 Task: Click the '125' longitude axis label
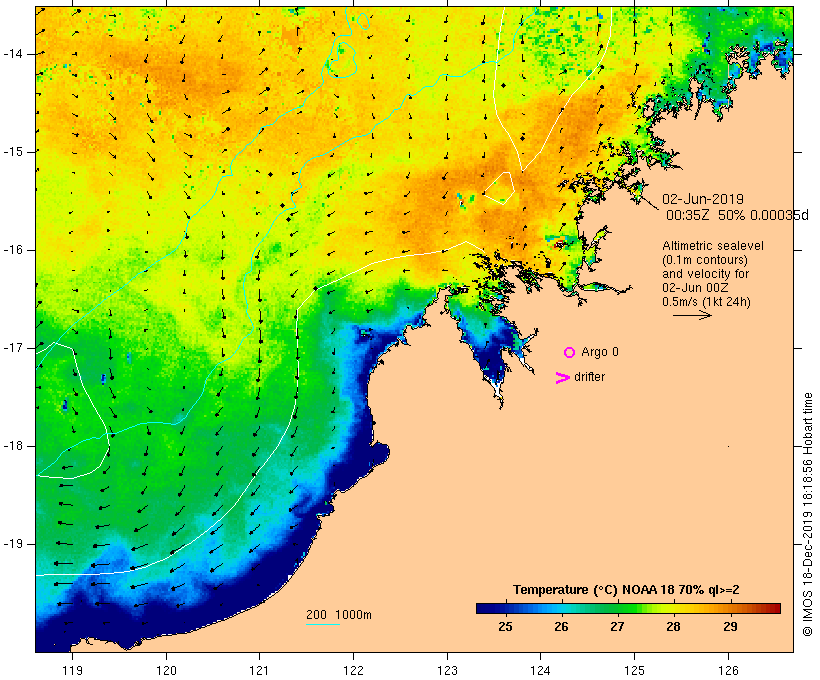[635, 671]
